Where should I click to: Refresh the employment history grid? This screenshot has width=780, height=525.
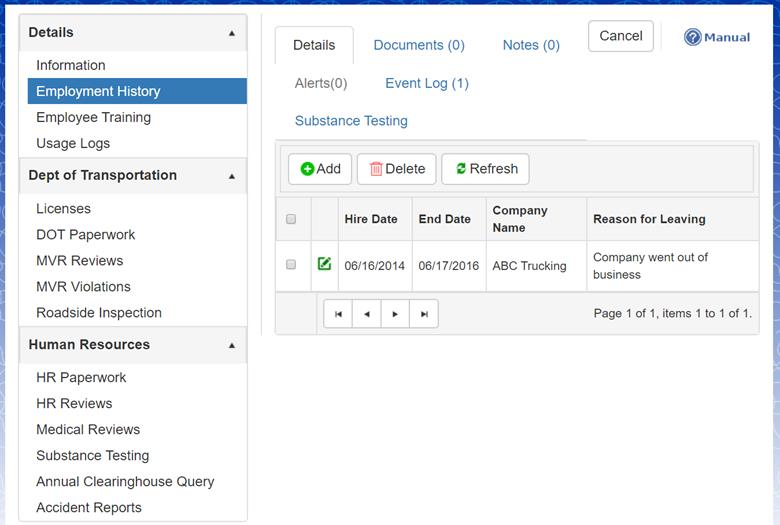486,169
